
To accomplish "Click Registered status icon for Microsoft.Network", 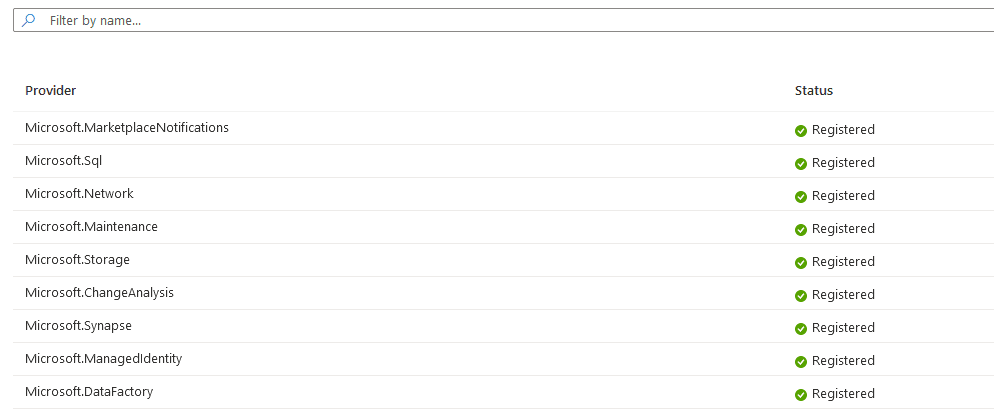I will (801, 196).
